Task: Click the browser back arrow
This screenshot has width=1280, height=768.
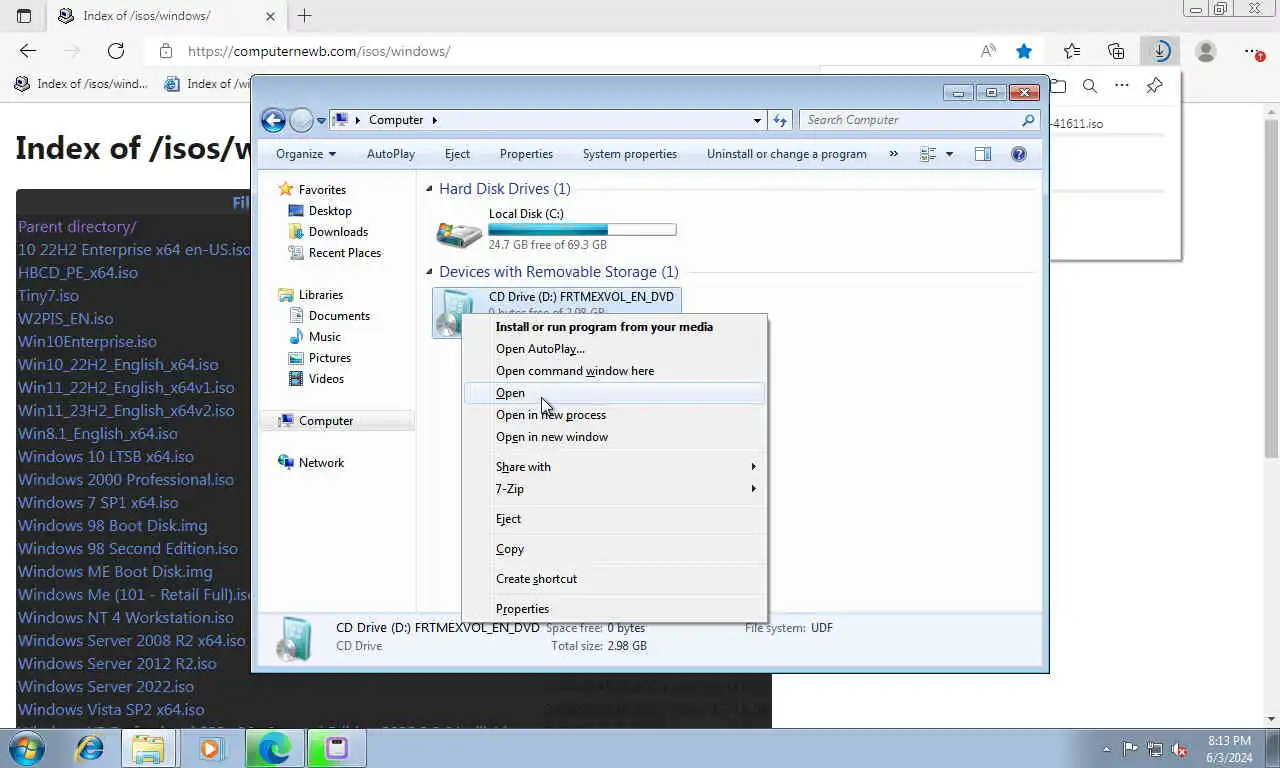Action: [28, 51]
